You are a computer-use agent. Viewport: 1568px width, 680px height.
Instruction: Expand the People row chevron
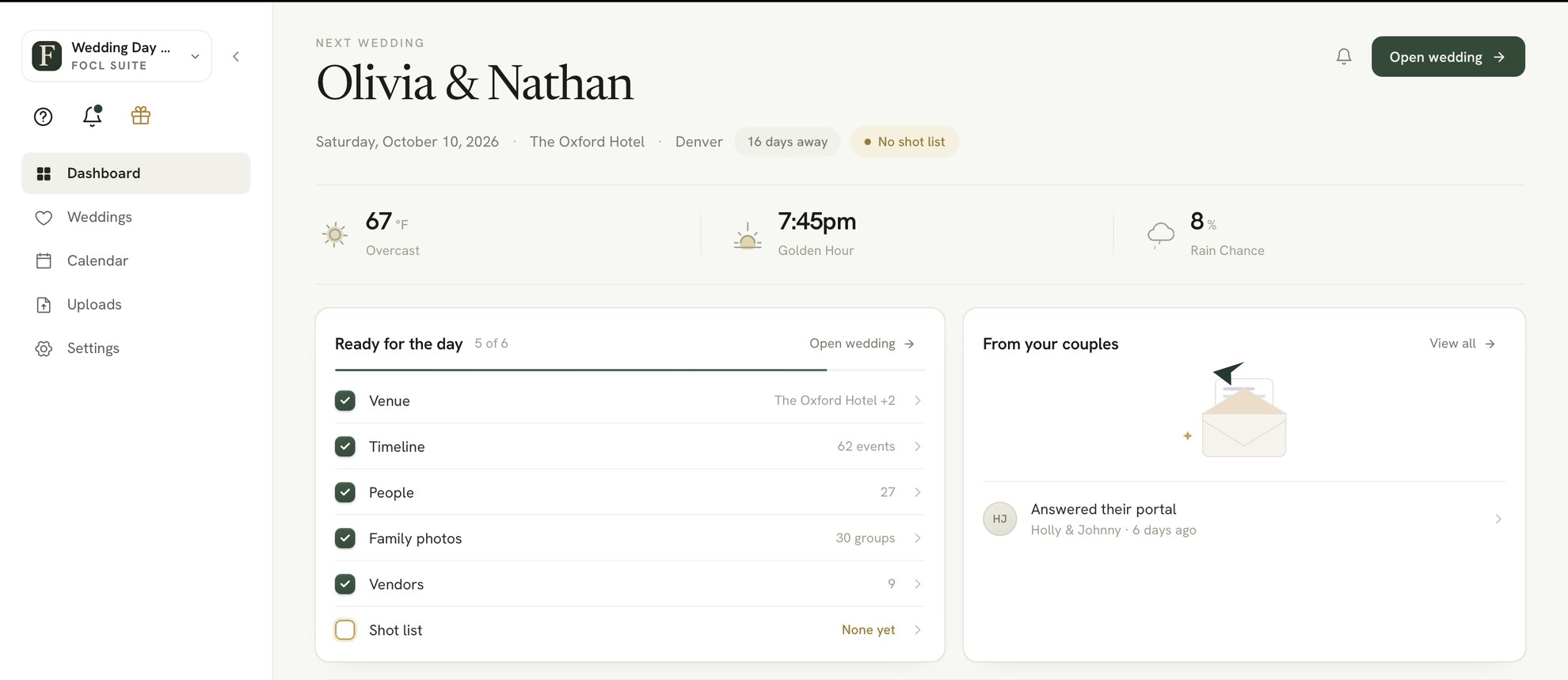[x=918, y=492]
